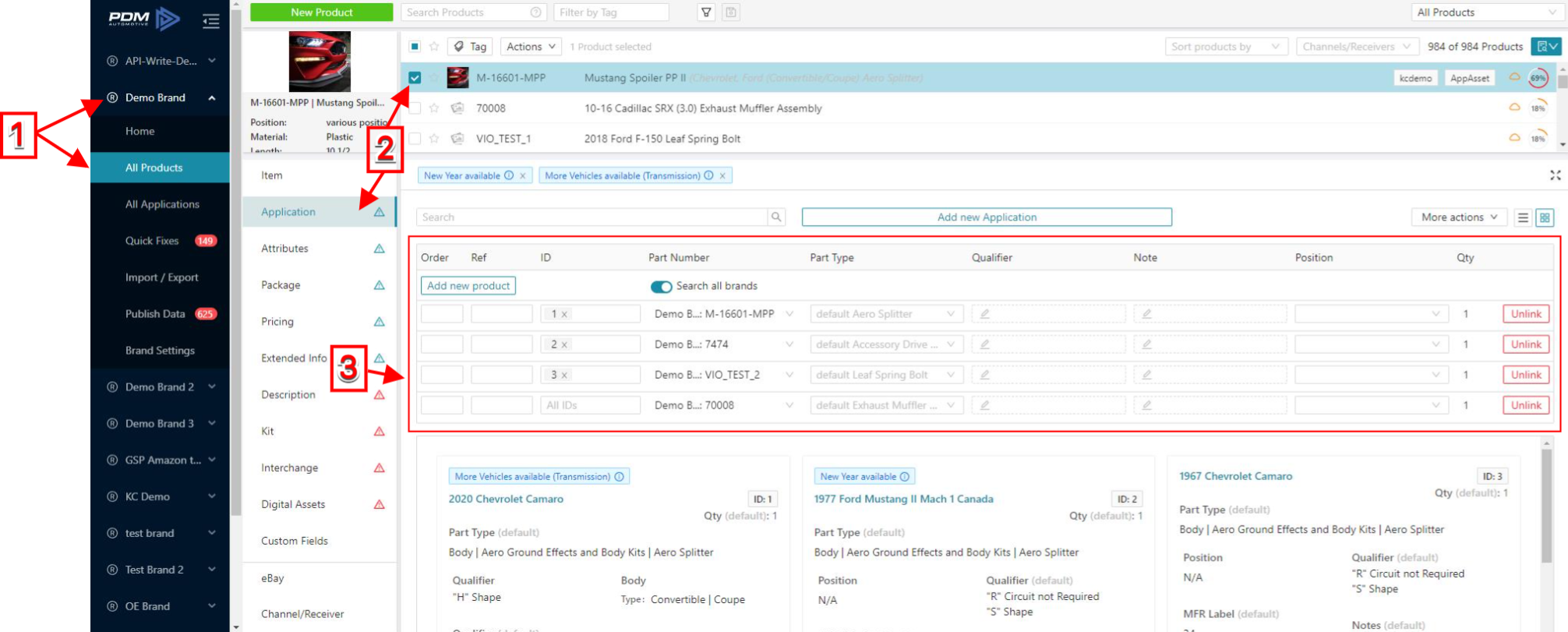Open the Tag button in product toolbar
This screenshot has width=1568, height=632.
point(470,47)
